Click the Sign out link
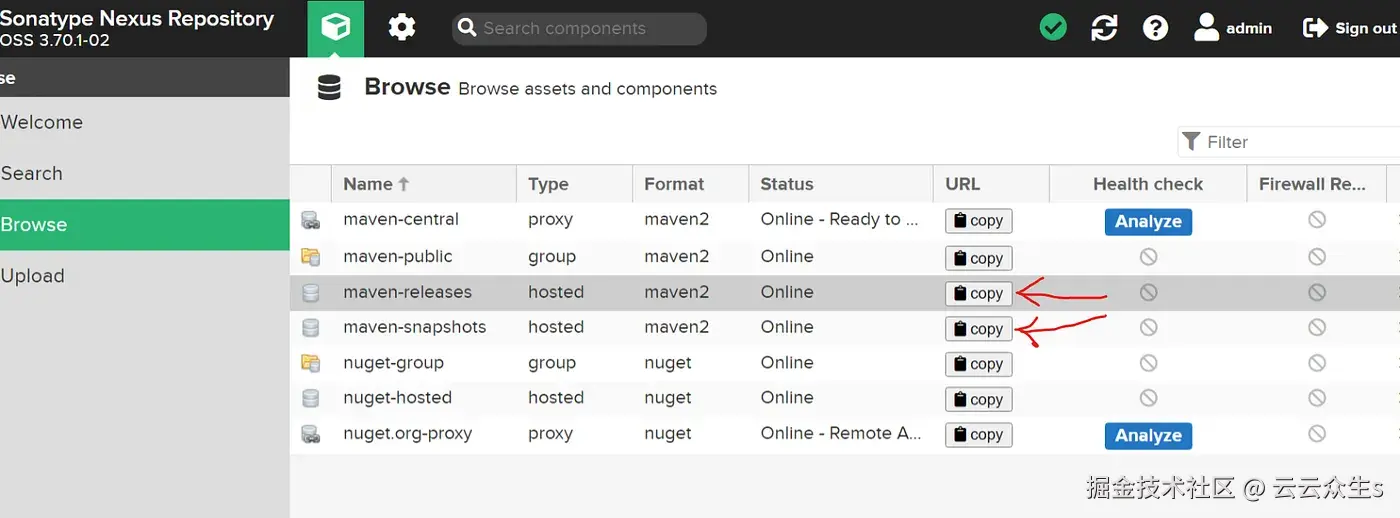This screenshot has height=518, width=1400. click(x=1350, y=28)
